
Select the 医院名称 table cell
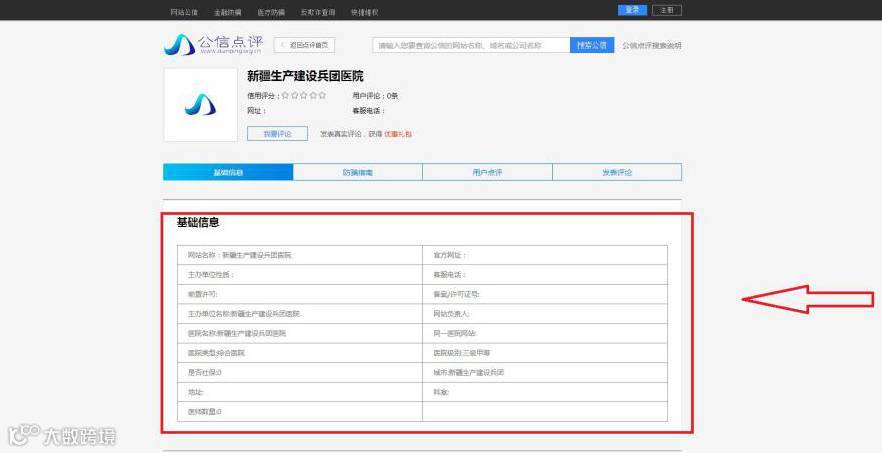tap(300, 333)
